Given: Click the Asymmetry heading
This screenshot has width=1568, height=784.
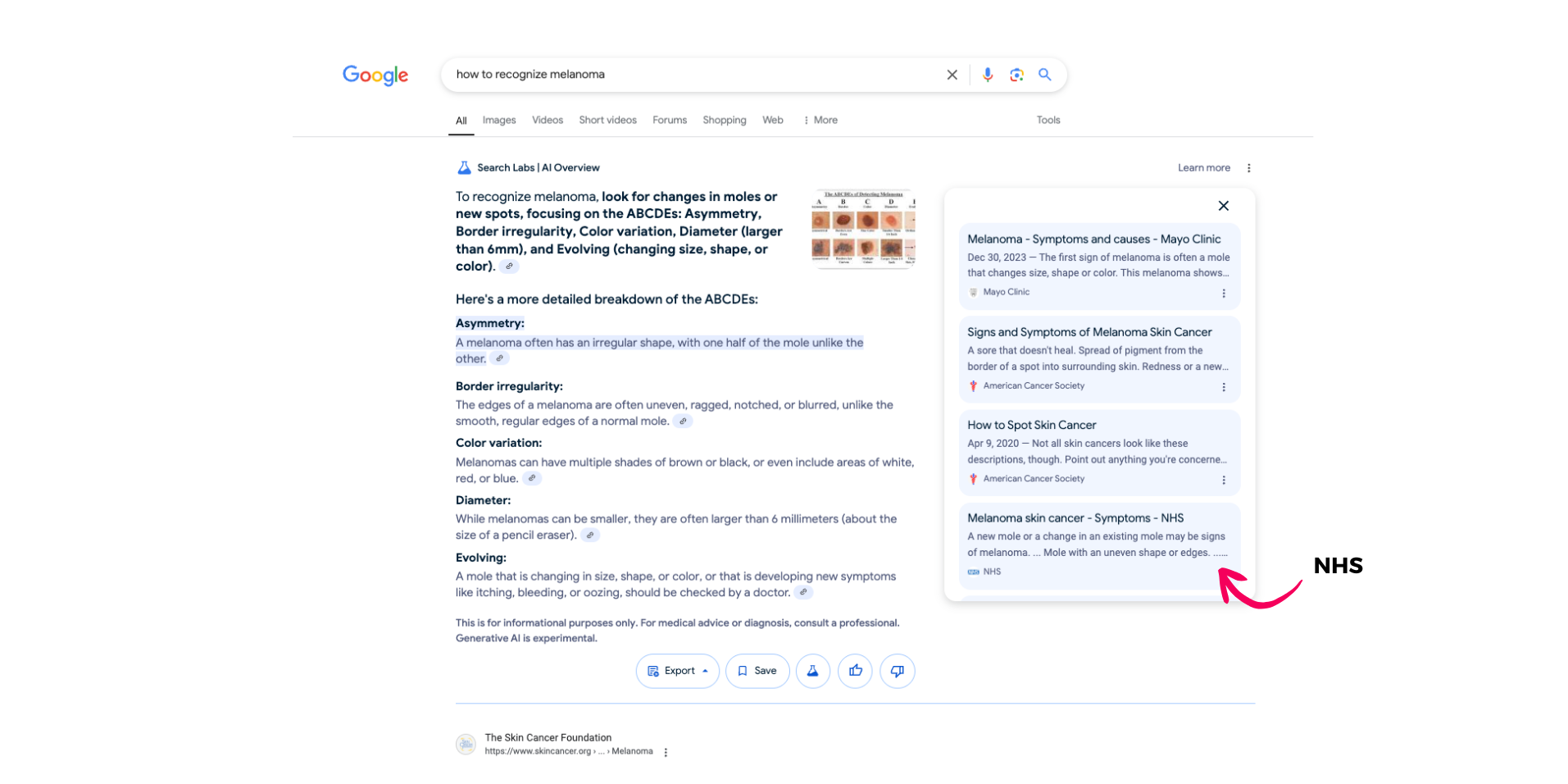Looking at the screenshot, I should coord(490,323).
